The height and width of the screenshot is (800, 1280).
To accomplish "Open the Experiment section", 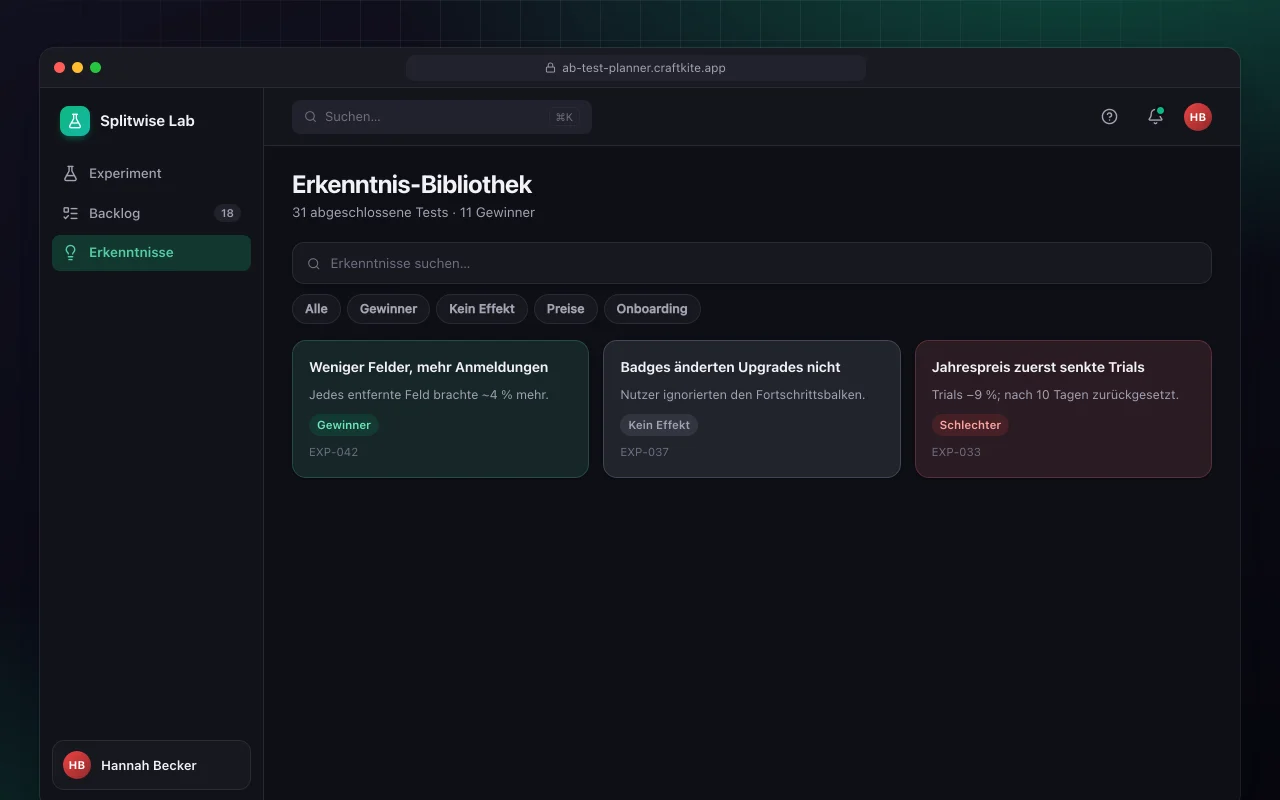I will click(x=151, y=173).
